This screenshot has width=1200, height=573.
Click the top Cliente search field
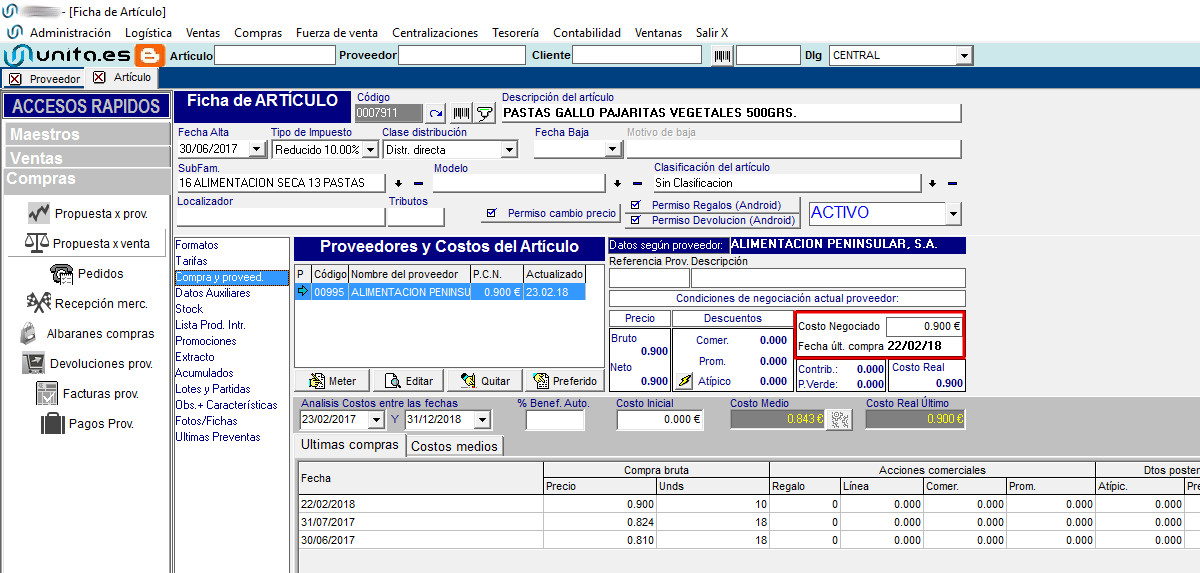(x=638, y=56)
